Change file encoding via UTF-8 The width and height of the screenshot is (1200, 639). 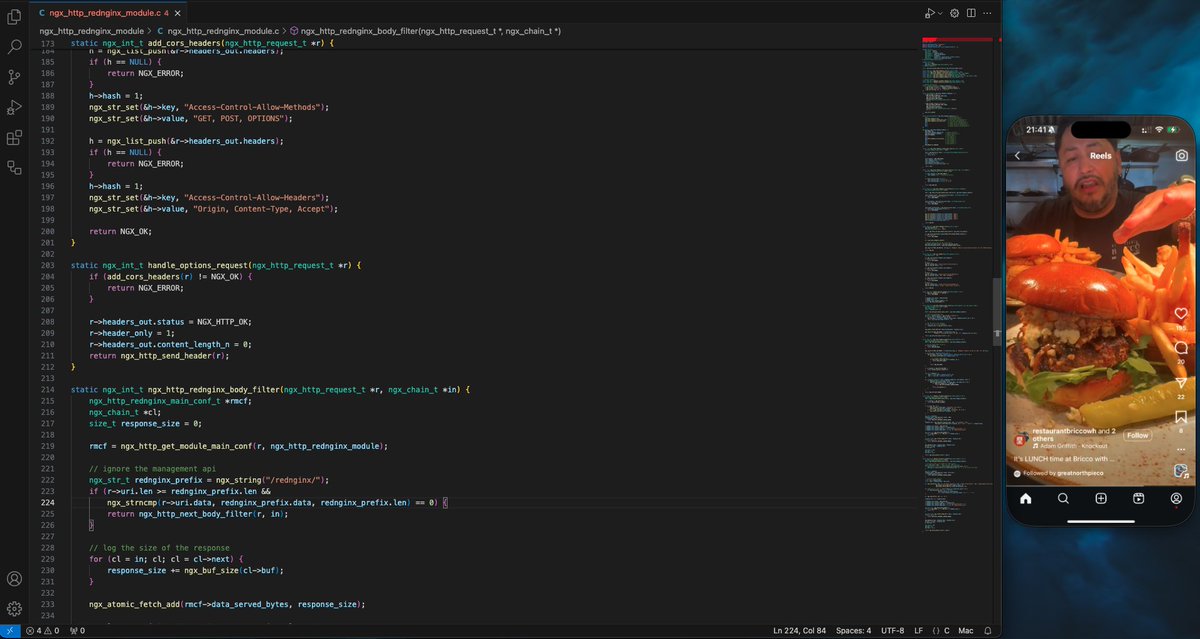[x=893, y=631]
